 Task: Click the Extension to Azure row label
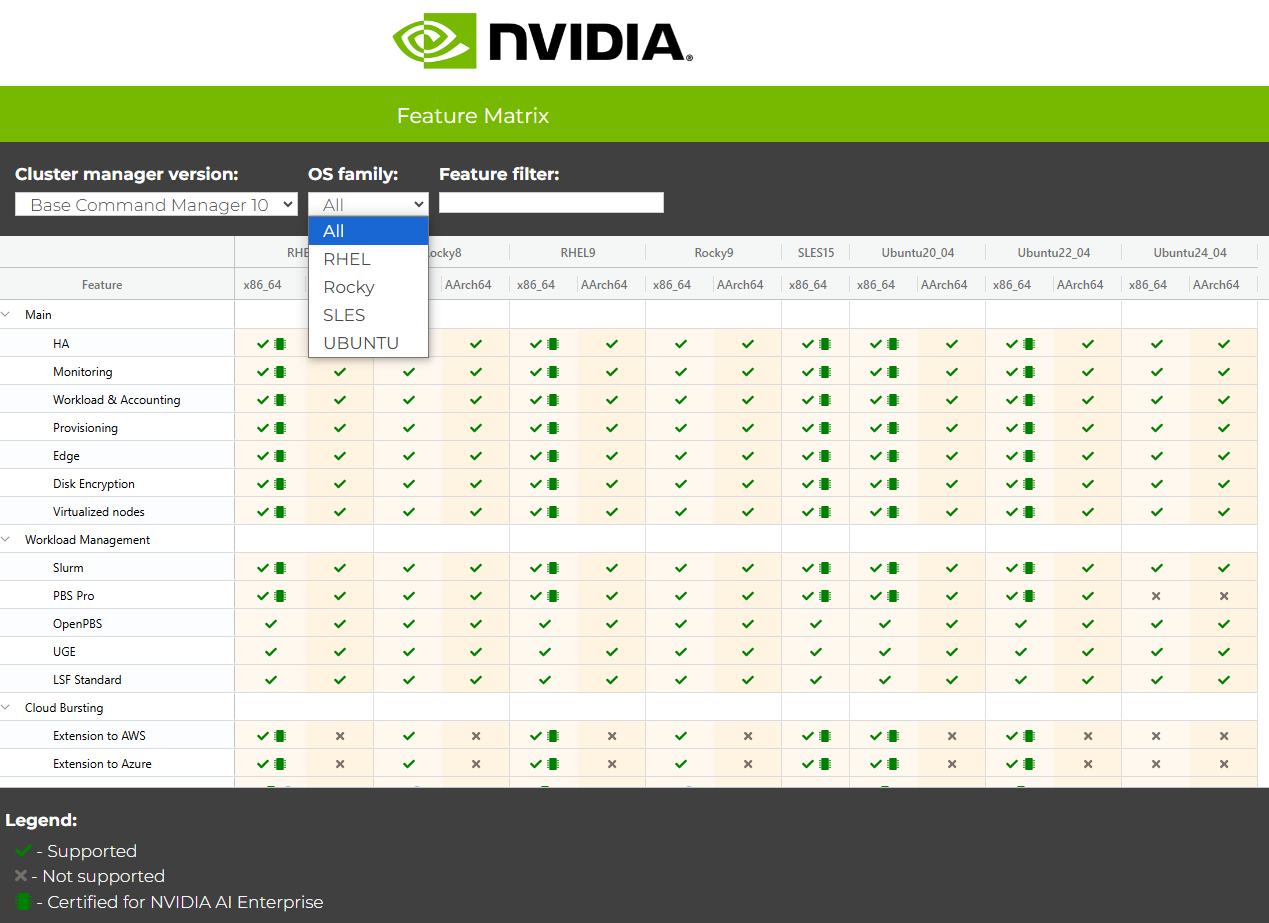pos(102,763)
